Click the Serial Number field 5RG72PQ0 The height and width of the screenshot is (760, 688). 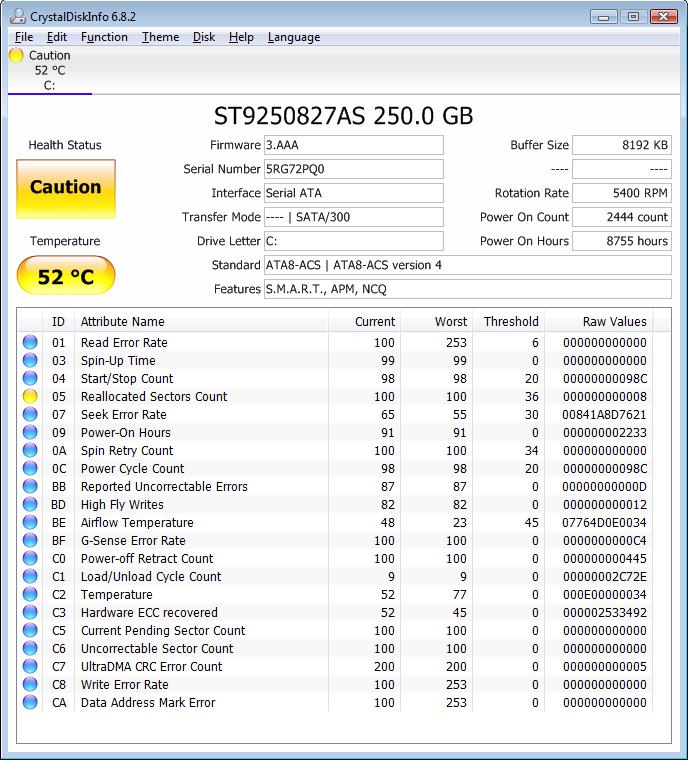pos(353,169)
